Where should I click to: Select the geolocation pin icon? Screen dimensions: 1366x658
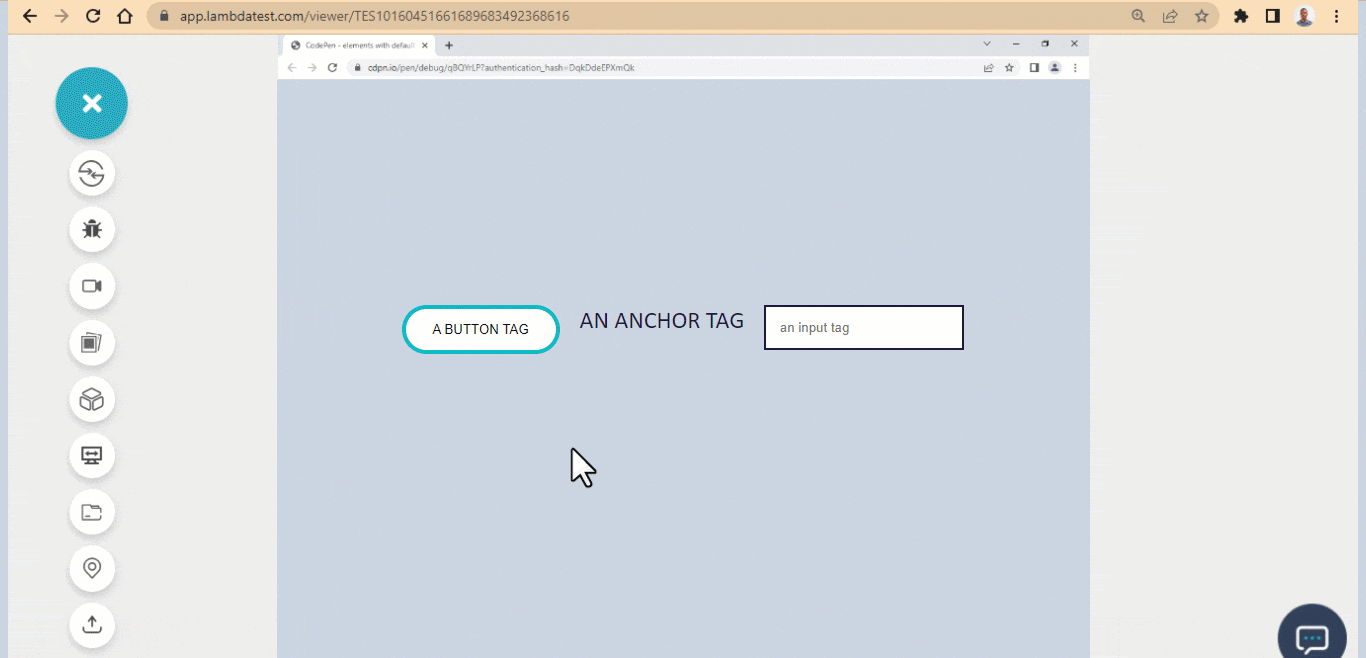[x=92, y=569]
